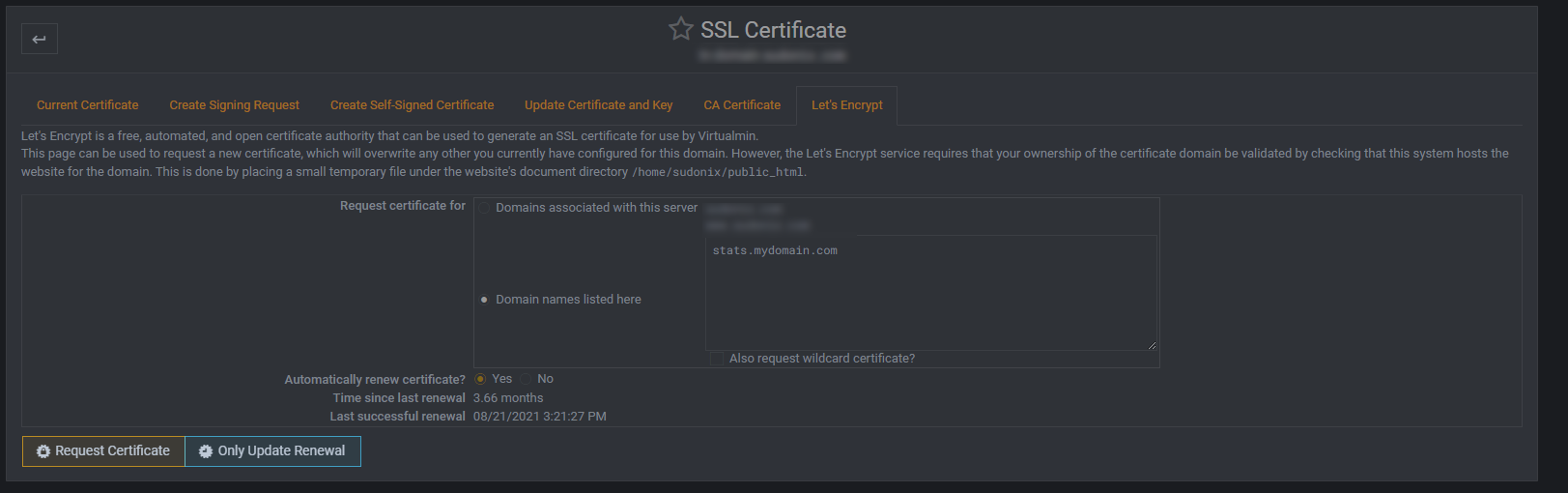
Task: Open the Current Certificate tab
Action: (x=87, y=105)
